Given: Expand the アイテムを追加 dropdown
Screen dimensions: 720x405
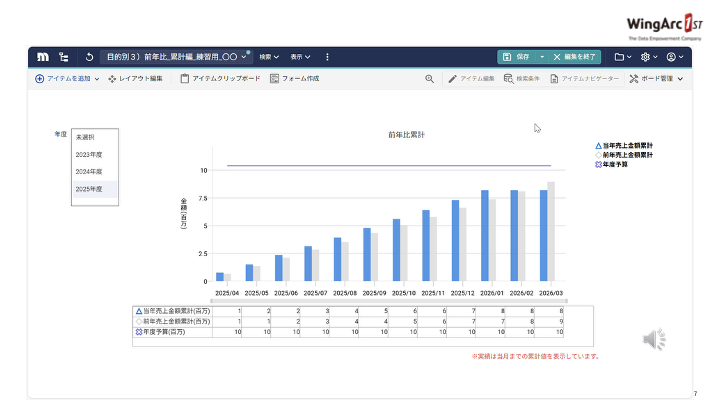Looking at the screenshot, I should click(61, 78).
